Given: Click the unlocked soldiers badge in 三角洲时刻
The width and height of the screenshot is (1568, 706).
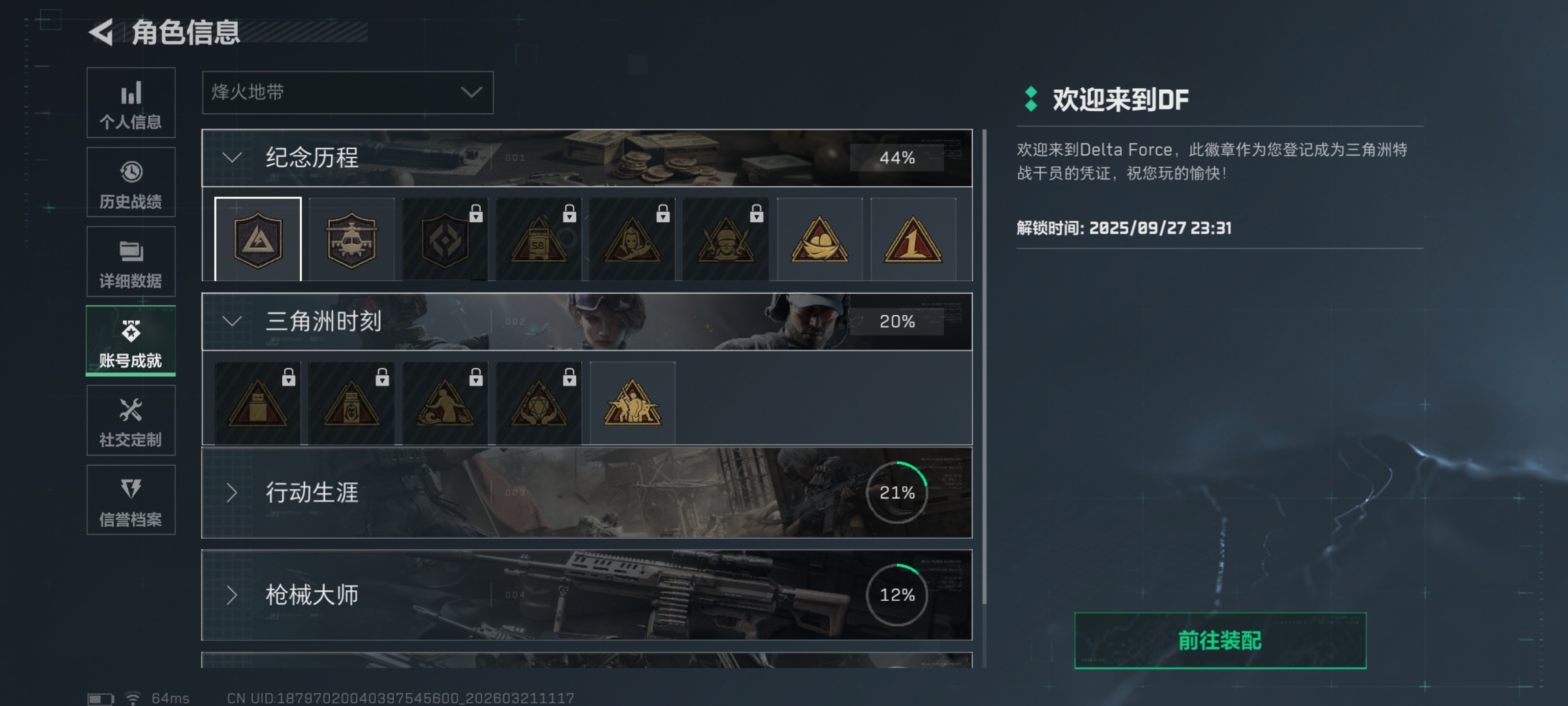Looking at the screenshot, I should coord(632,403).
